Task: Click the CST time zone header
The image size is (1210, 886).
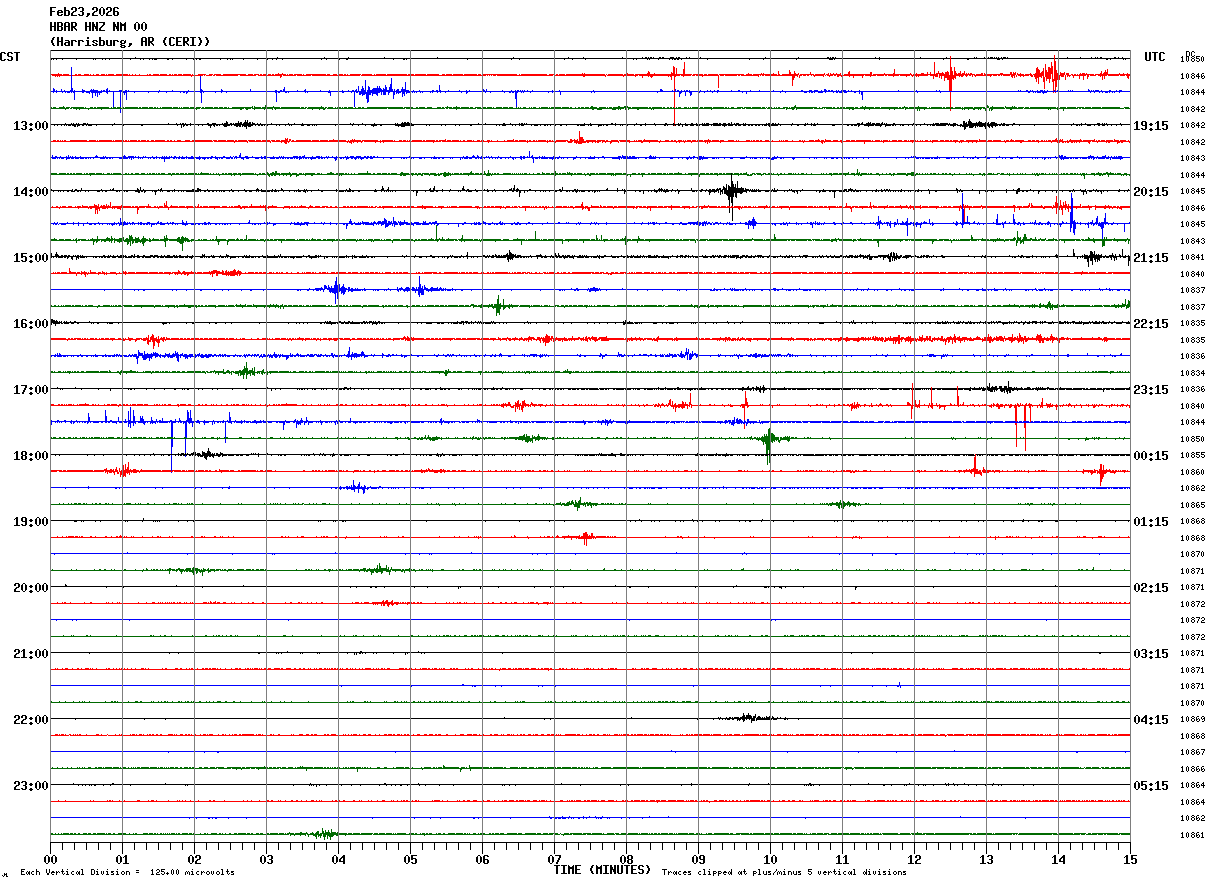Action: (10, 57)
